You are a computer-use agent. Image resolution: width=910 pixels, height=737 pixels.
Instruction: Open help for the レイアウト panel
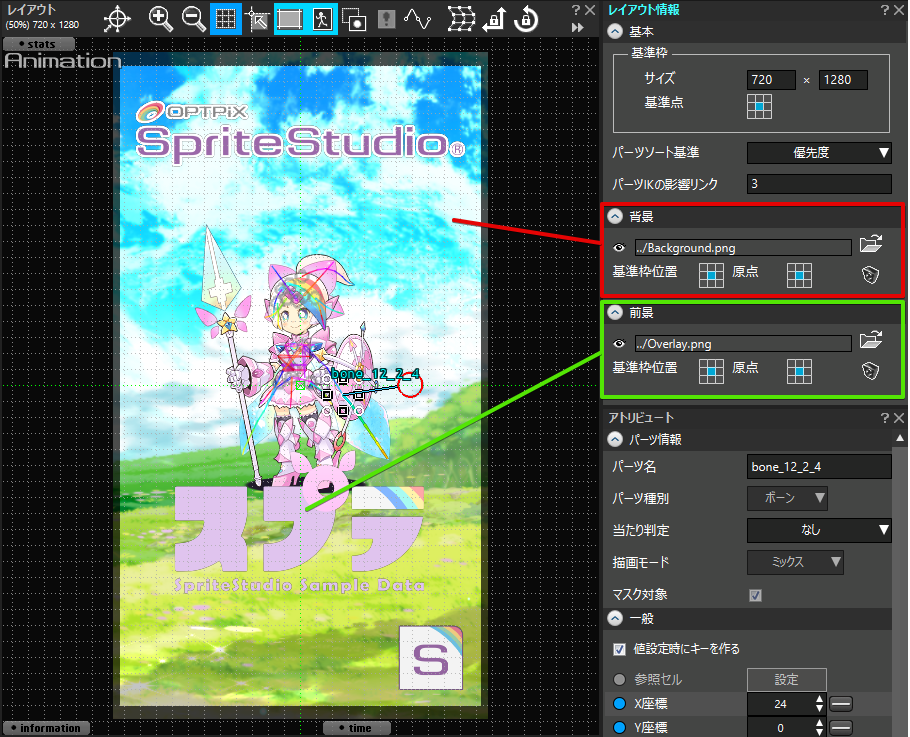point(576,10)
